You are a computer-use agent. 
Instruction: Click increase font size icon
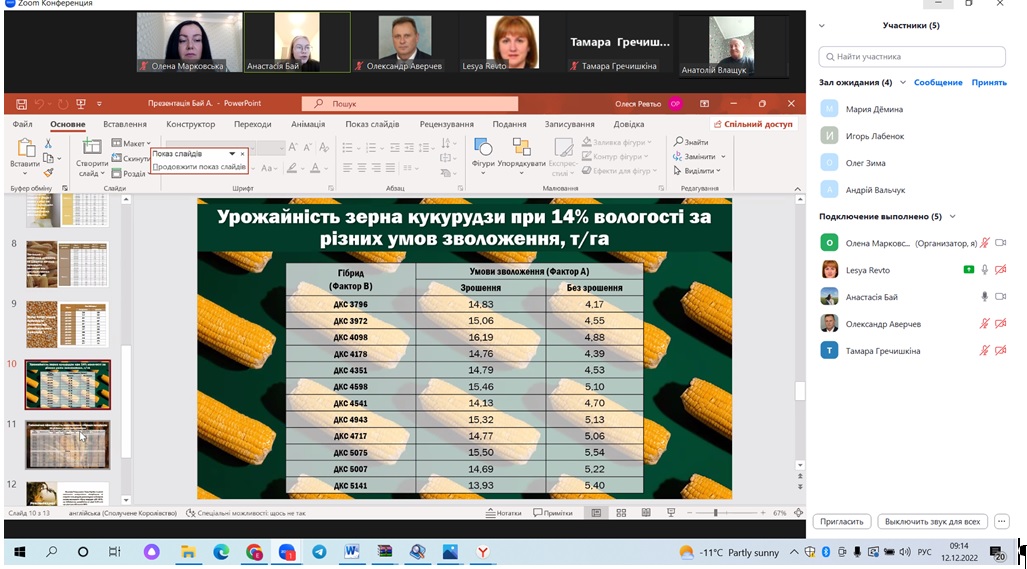(x=293, y=147)
